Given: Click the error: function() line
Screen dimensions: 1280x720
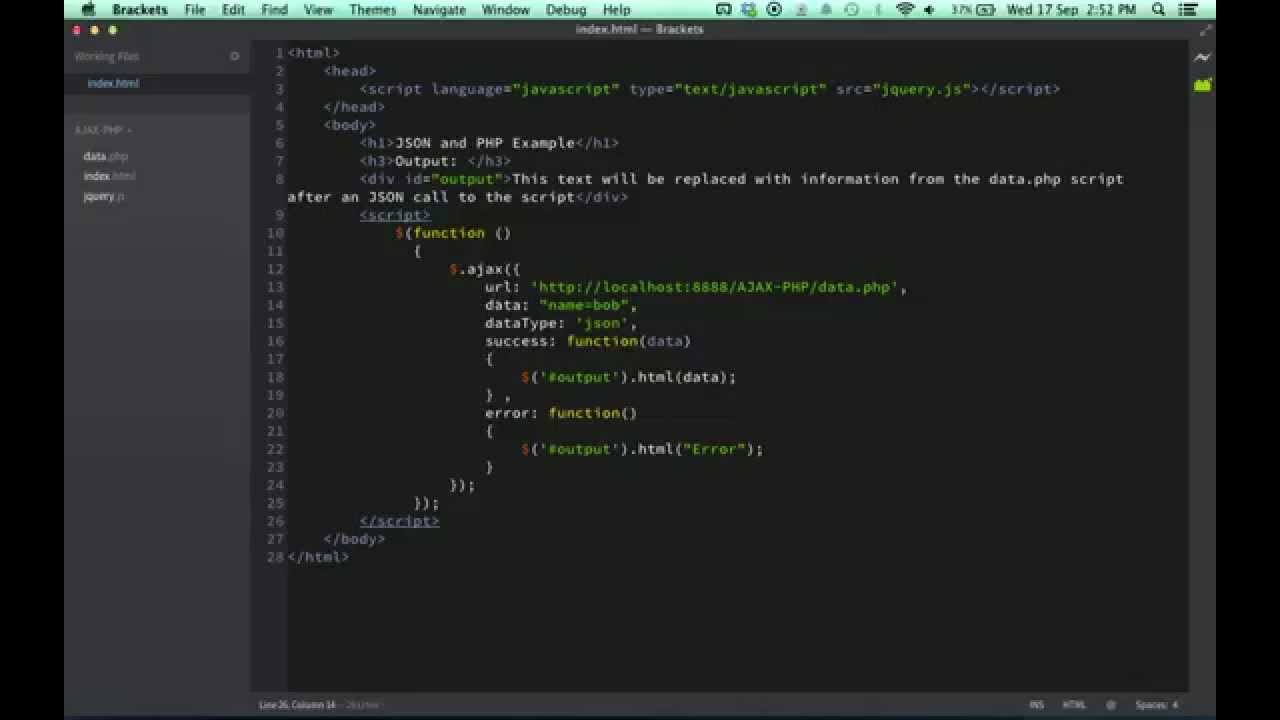Looking at the screenshot, I should pyautogui.click(x=561, y=413).
